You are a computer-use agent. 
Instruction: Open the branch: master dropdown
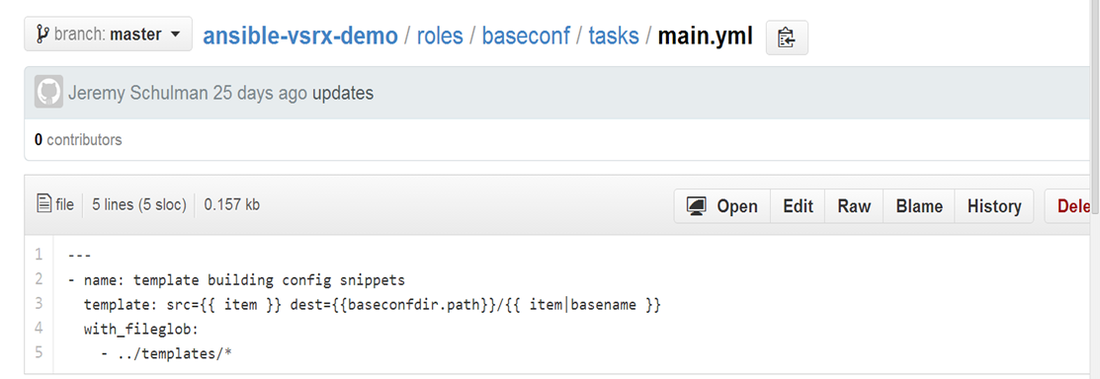pyautogui.click(x=108, y=34)
